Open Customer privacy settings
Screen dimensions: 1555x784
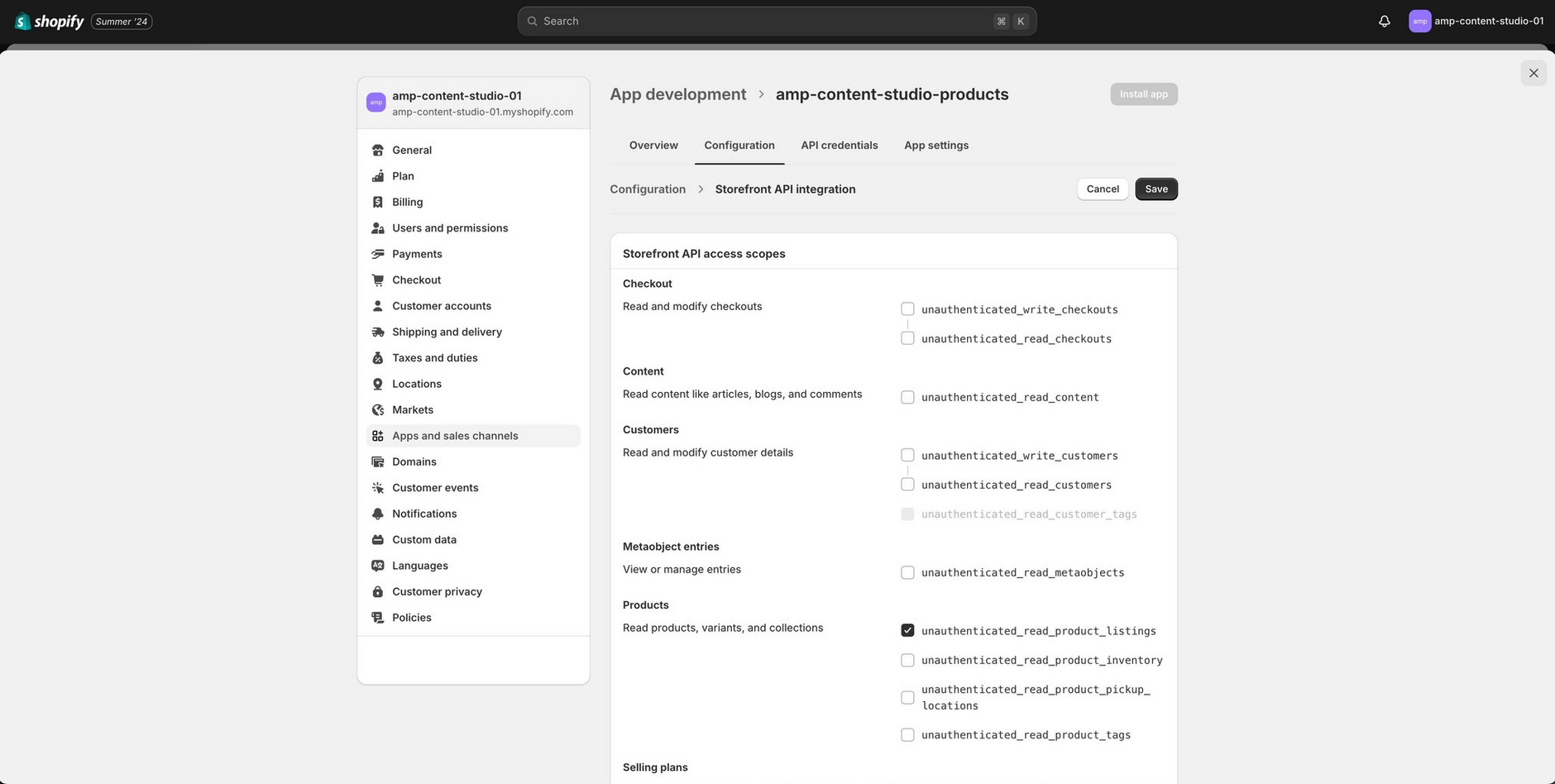coord(473,592)
